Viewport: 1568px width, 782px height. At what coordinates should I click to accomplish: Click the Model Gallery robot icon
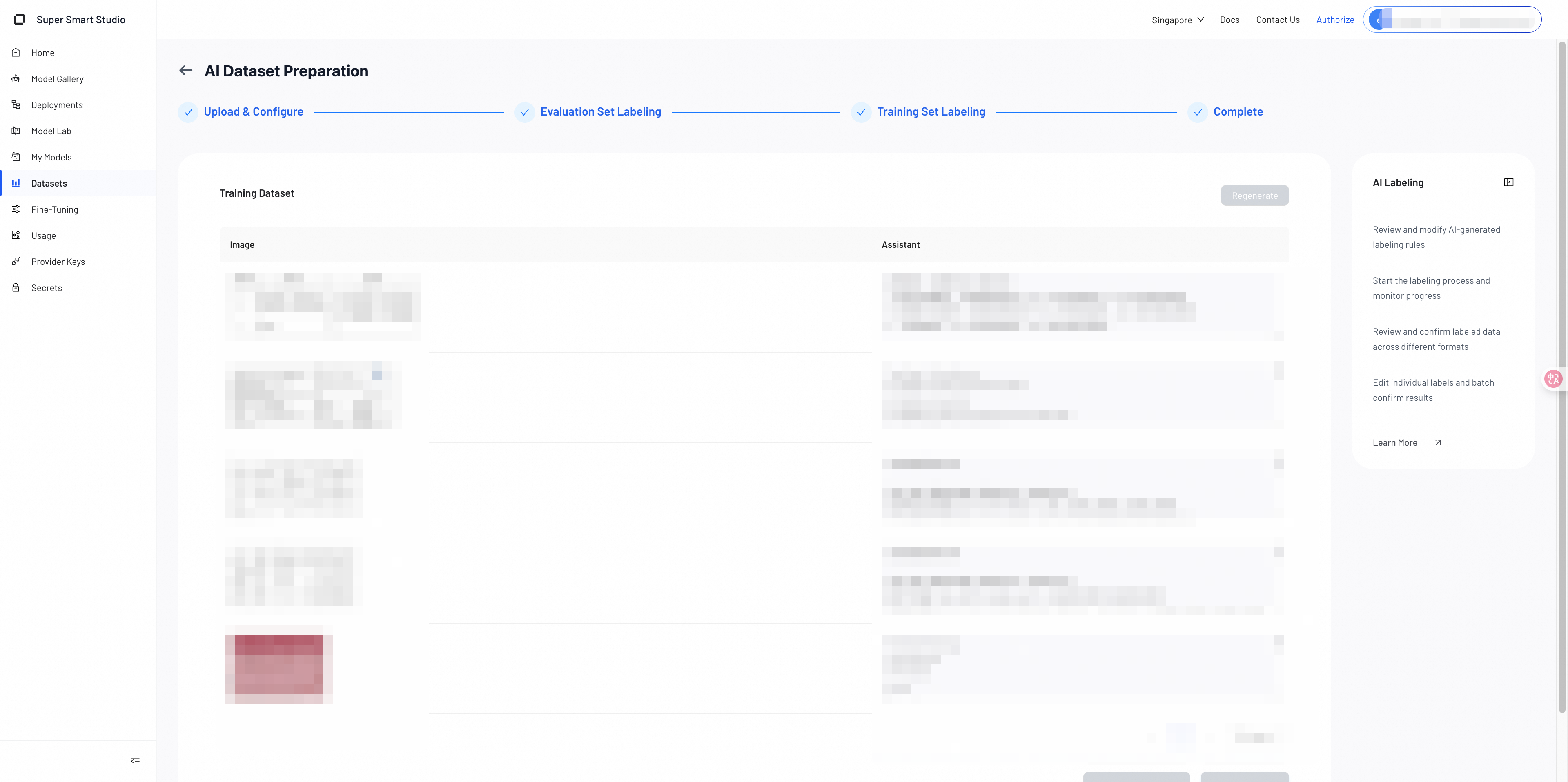[x=16, y=78]
